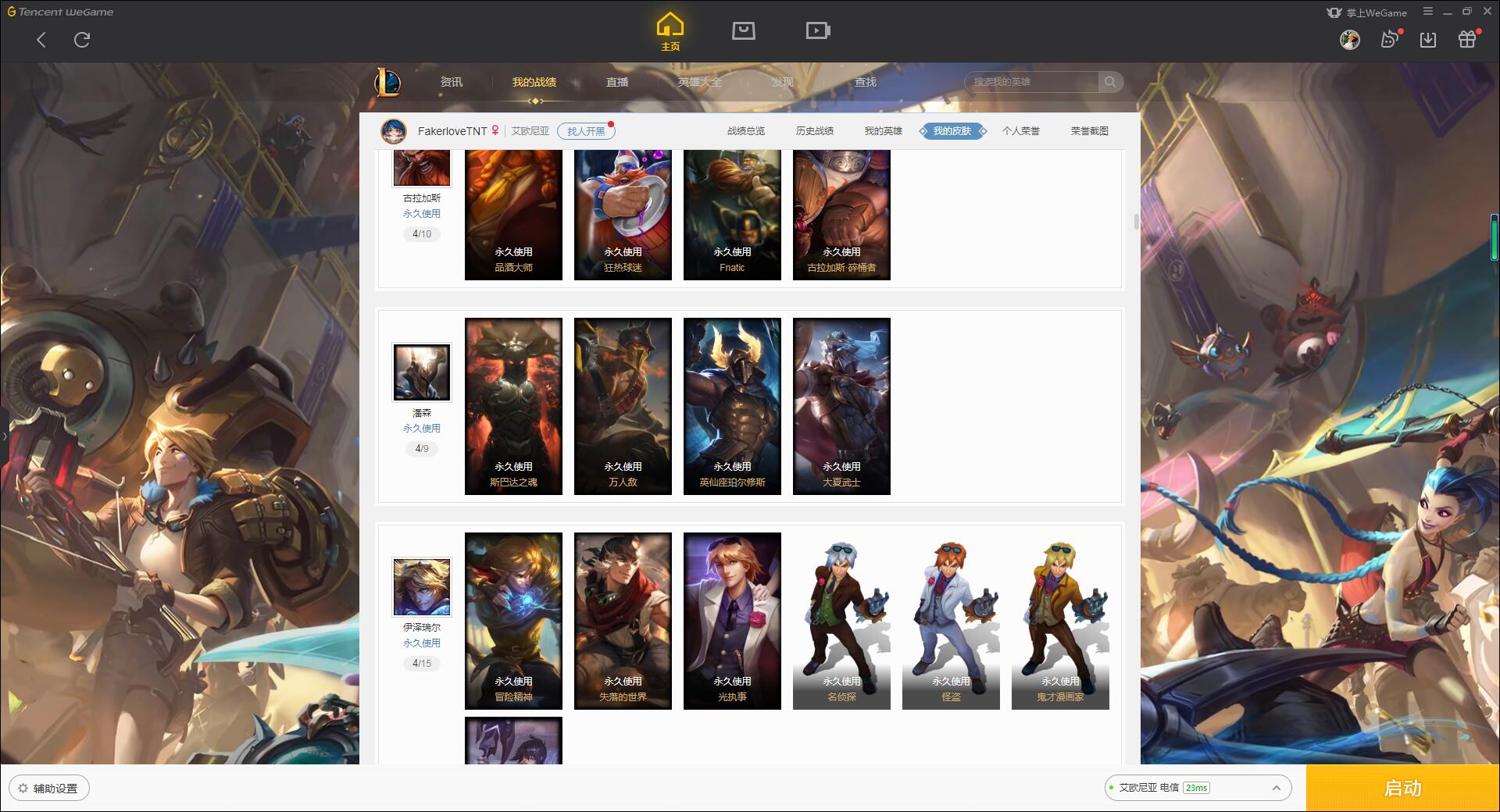This screenshot has height=812, width=1500.
Task: Open 万人敌 skin card
Action: point(623,406)
